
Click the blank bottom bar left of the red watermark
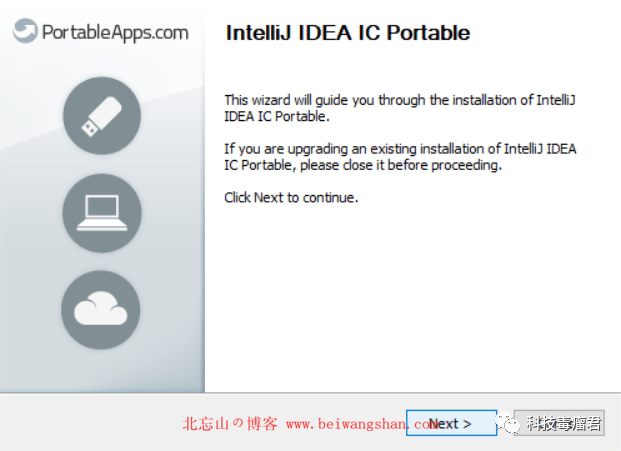(x=90, y=423)
